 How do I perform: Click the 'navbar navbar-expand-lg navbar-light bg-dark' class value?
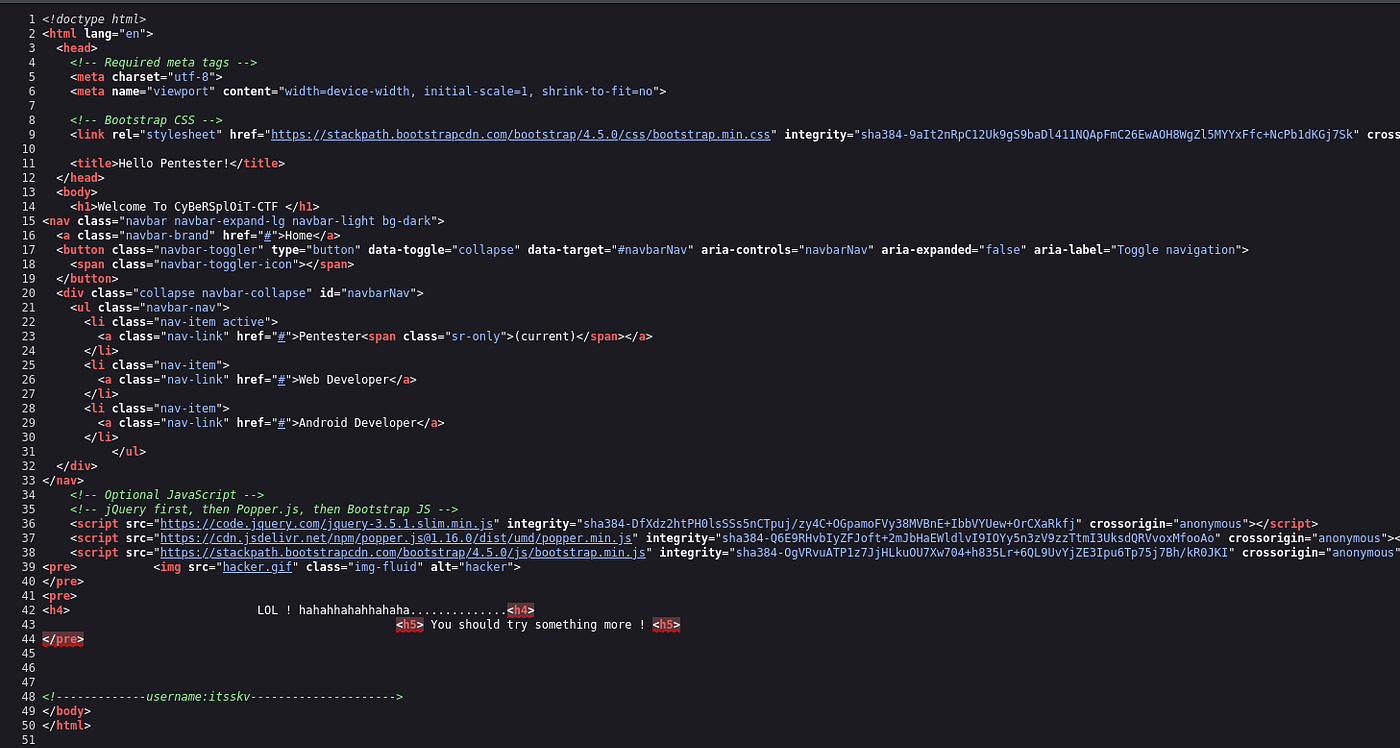(x=278, y=221)
